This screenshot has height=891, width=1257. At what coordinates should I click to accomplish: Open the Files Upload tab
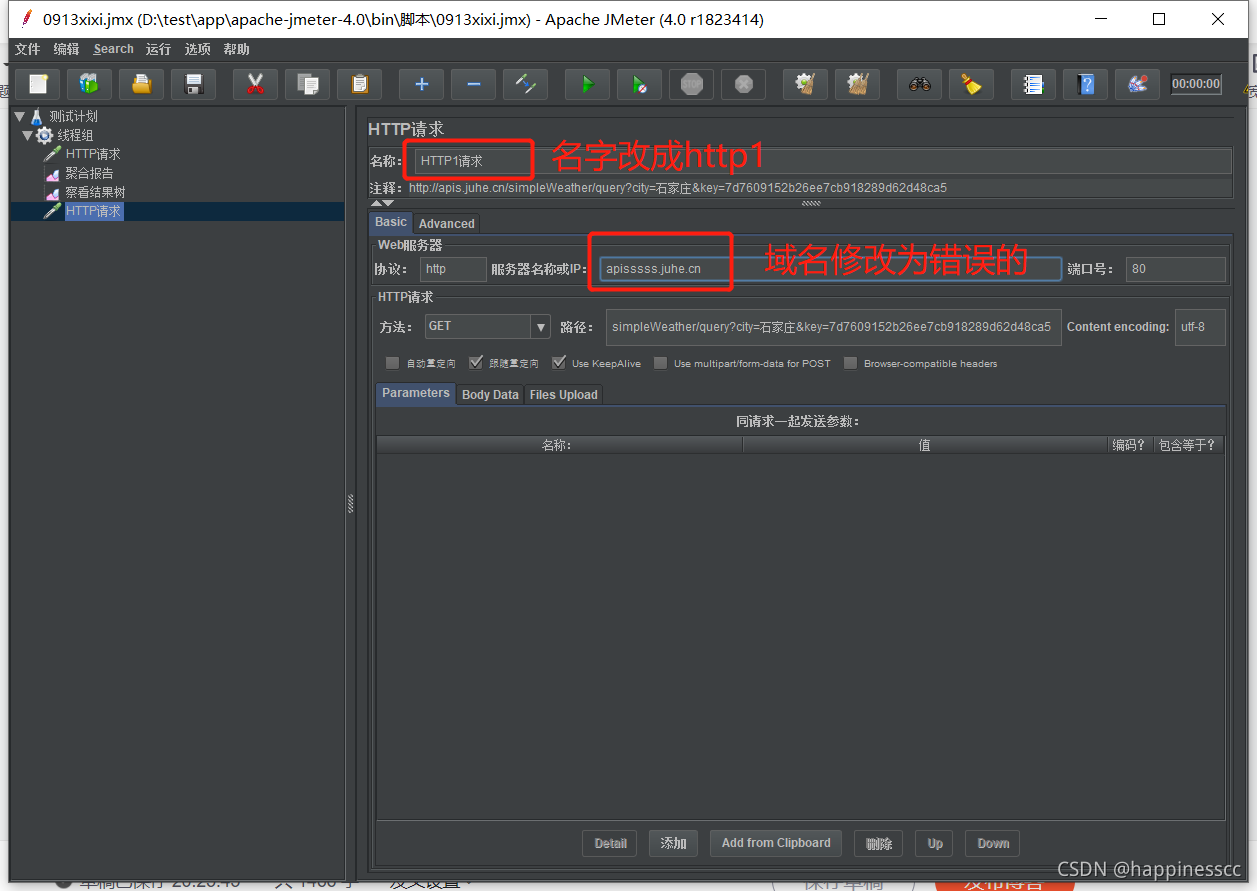click(563, 395)
